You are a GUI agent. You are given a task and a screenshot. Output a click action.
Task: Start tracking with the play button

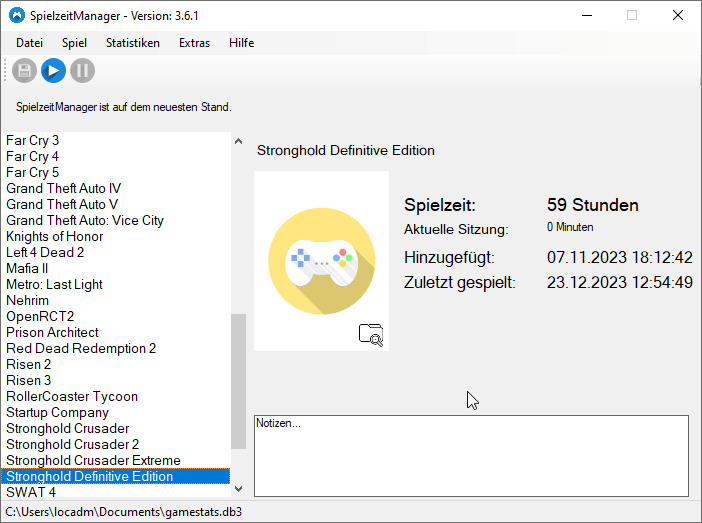pos(54,70)
